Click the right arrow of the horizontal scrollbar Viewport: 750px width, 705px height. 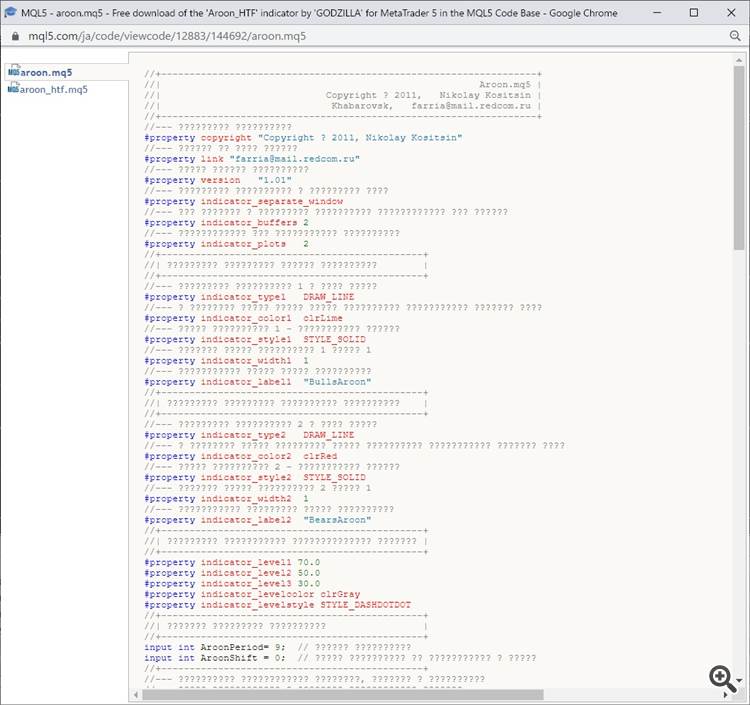[x=725, y=694]
